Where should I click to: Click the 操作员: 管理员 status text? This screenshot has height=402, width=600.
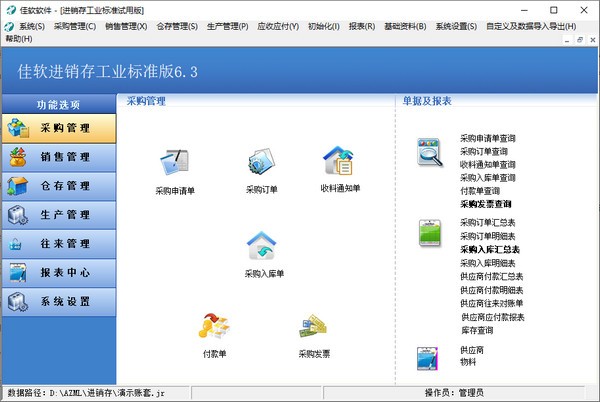click(x=454, y=393)
